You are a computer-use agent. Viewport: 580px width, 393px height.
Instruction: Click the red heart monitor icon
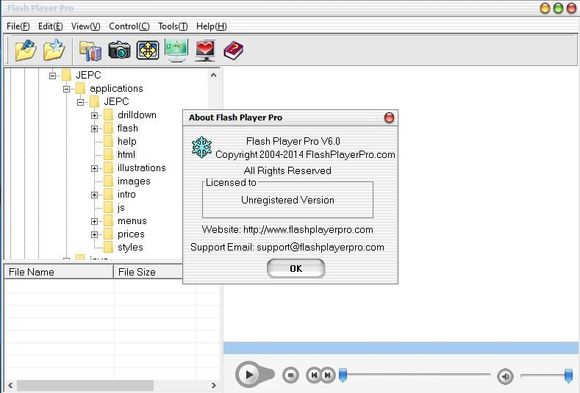pos(205,51)
